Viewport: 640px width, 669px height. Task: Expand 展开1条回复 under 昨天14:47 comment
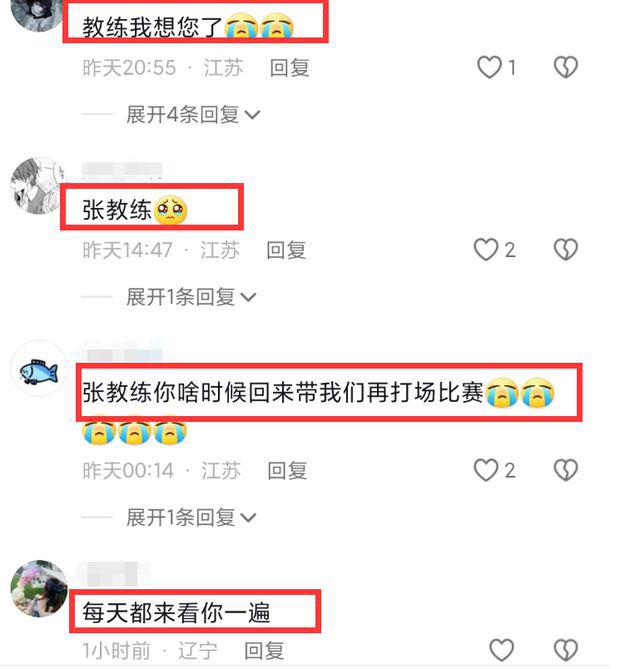pyautogui.click(x=191, y=297)
